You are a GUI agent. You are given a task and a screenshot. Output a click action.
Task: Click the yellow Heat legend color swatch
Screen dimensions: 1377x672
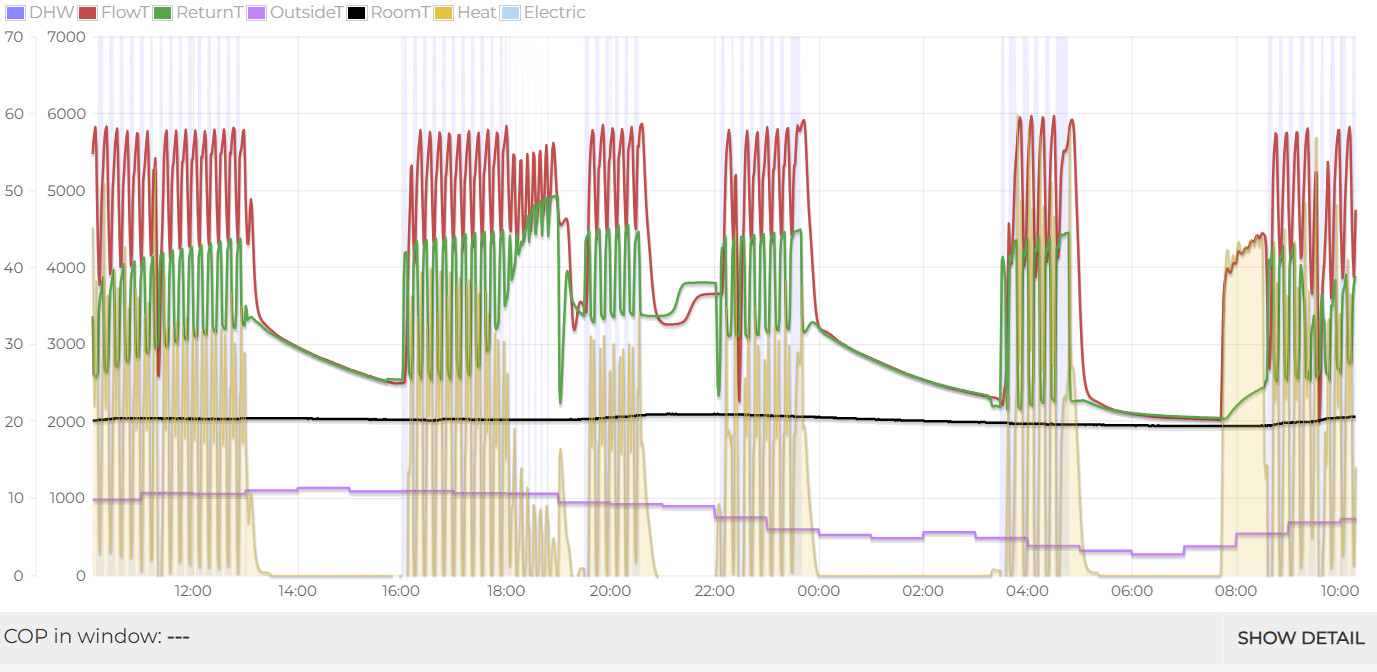pyautogui.click(x=444, y=13)
